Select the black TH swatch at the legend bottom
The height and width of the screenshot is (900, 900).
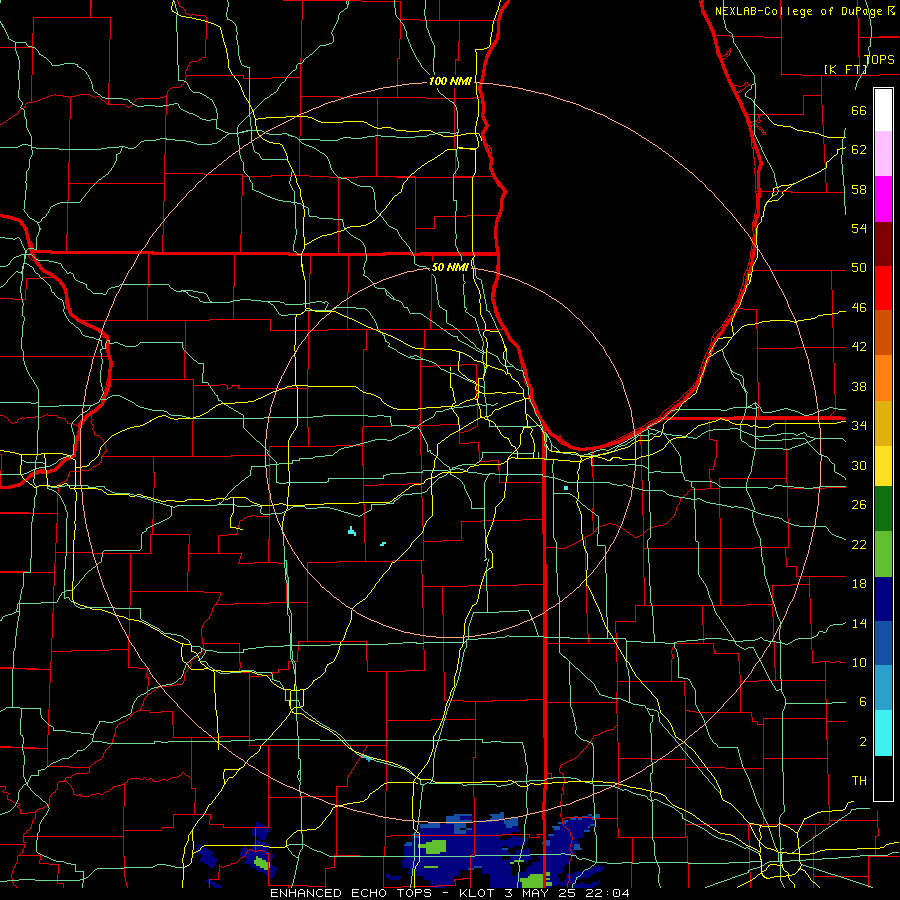tap(883, 778)
